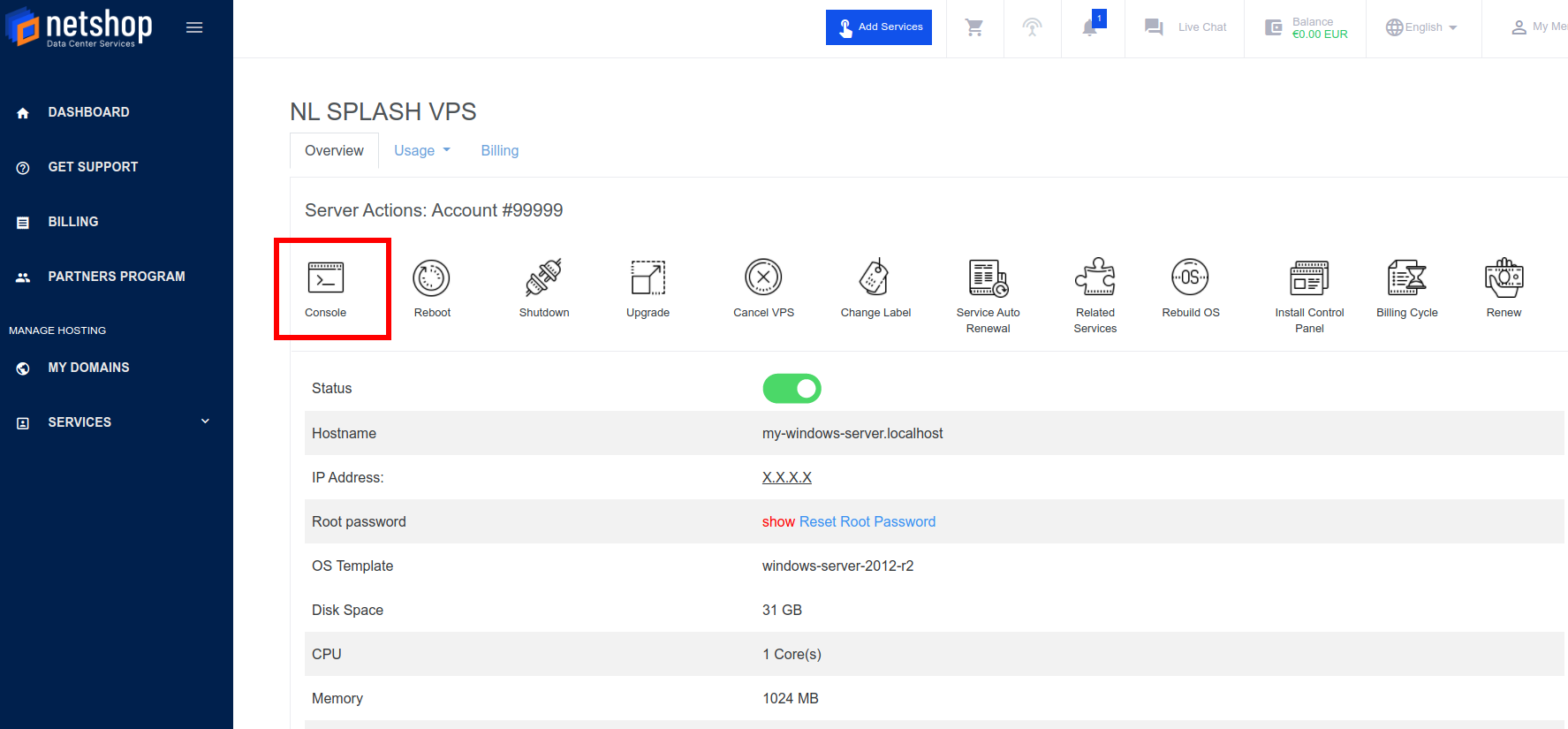Open Change Label tag icon
This screenshot has width=1568, height=729.
(875, 277)
